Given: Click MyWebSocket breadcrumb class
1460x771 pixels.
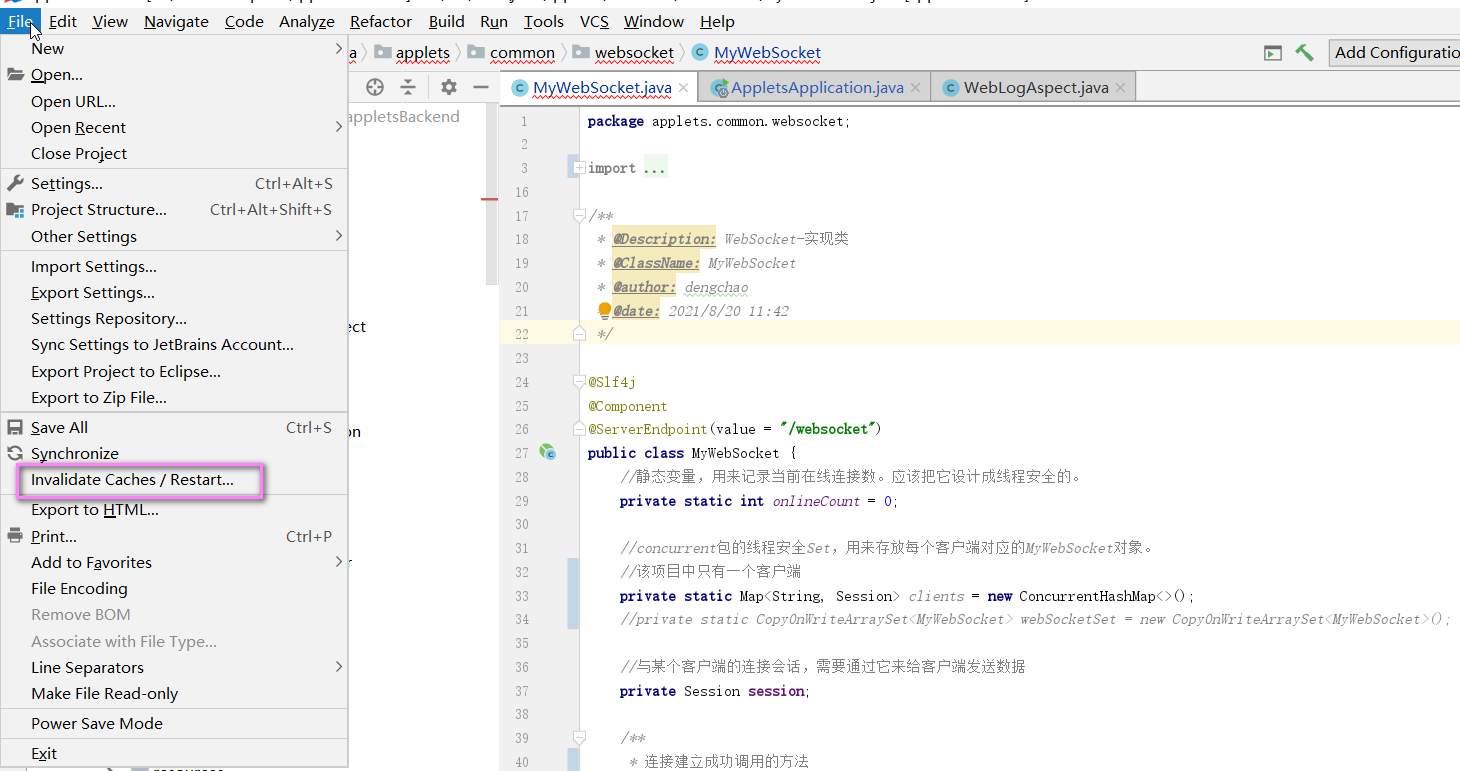Looking at the screenshot, I should pyautogui.click(x=756, y=52).
